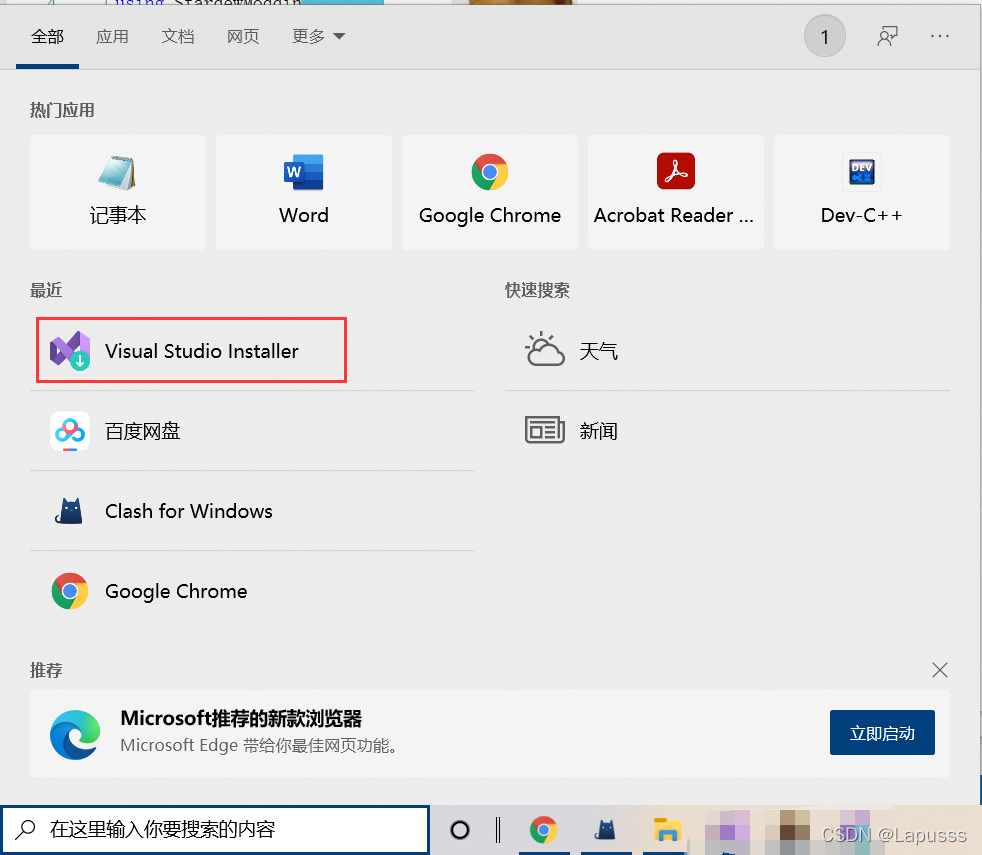Open Clash cat icon on taskbar
This screenshot has width=982, height=855.
(605, 830)
